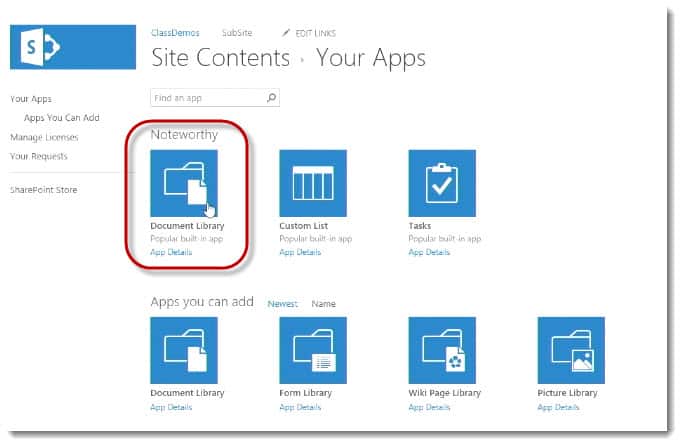This screenshot has height=446, width=682.
Task: Open SharePoint Store in sidebar
Action: 43,190
